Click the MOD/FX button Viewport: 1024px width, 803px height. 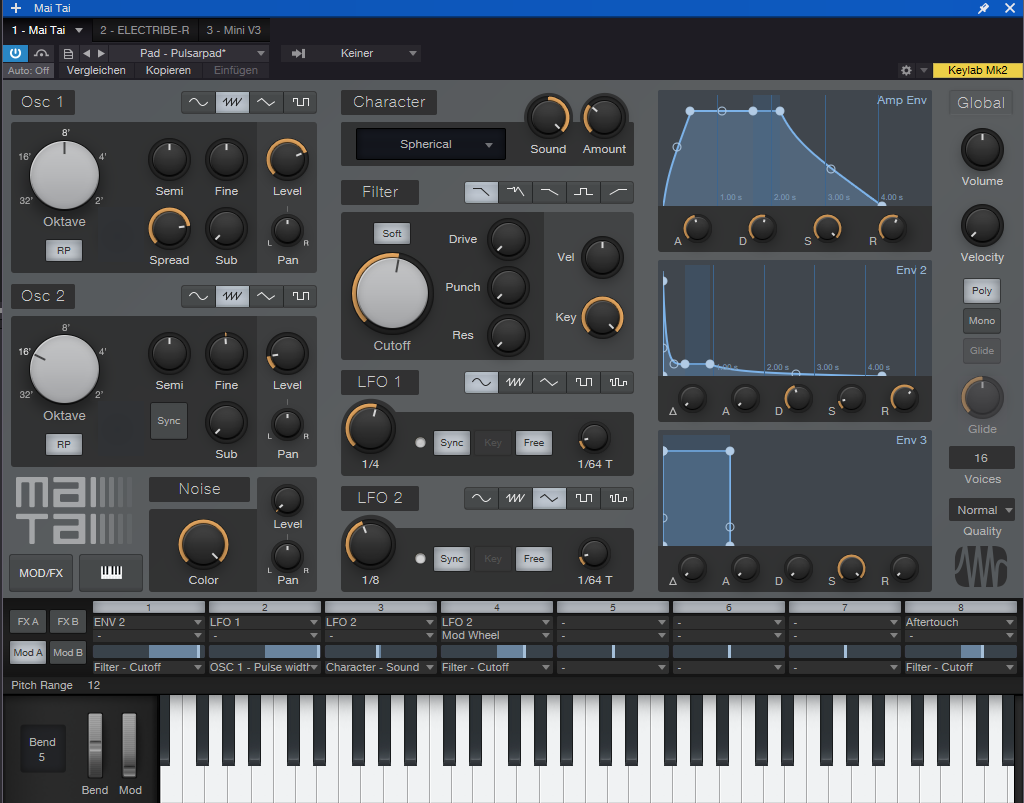[x=41, y=573]
